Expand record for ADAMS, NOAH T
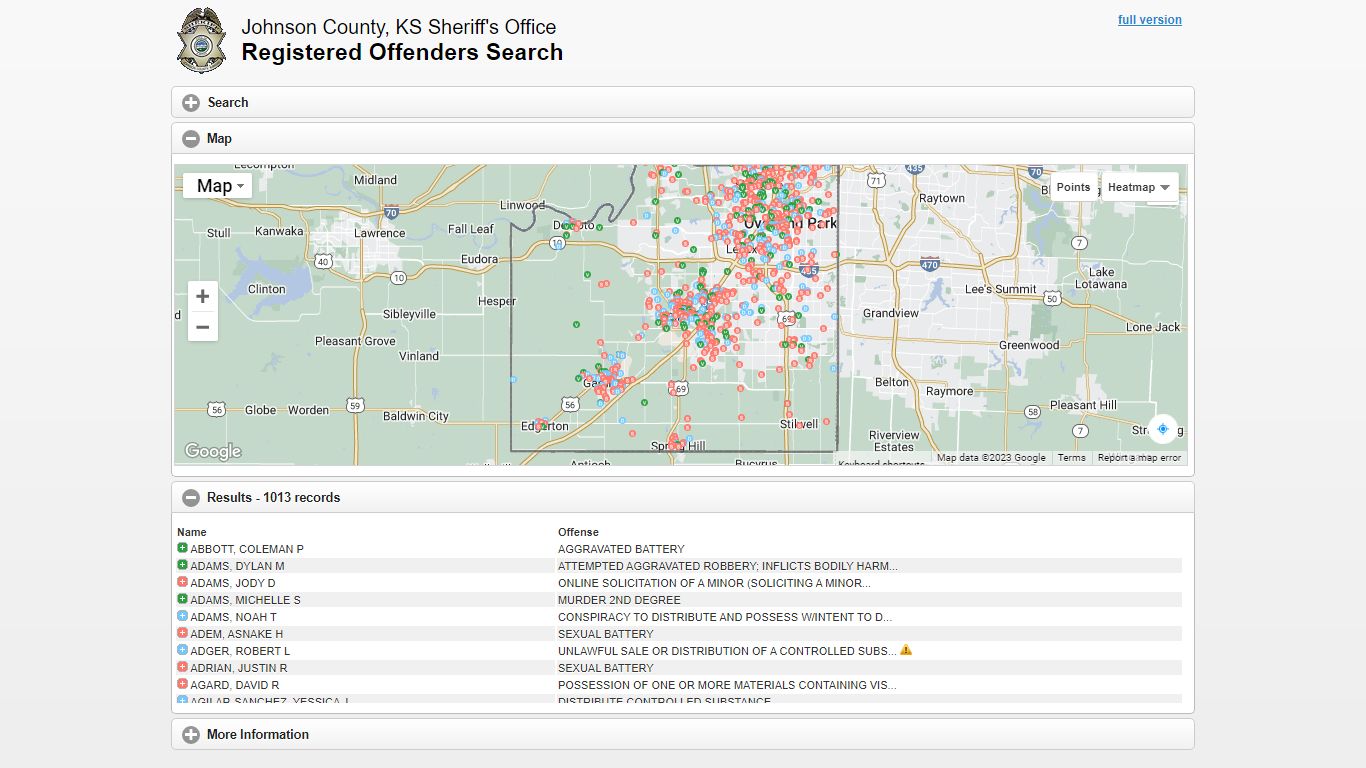Screen dimensions: 1366x768 182,617
